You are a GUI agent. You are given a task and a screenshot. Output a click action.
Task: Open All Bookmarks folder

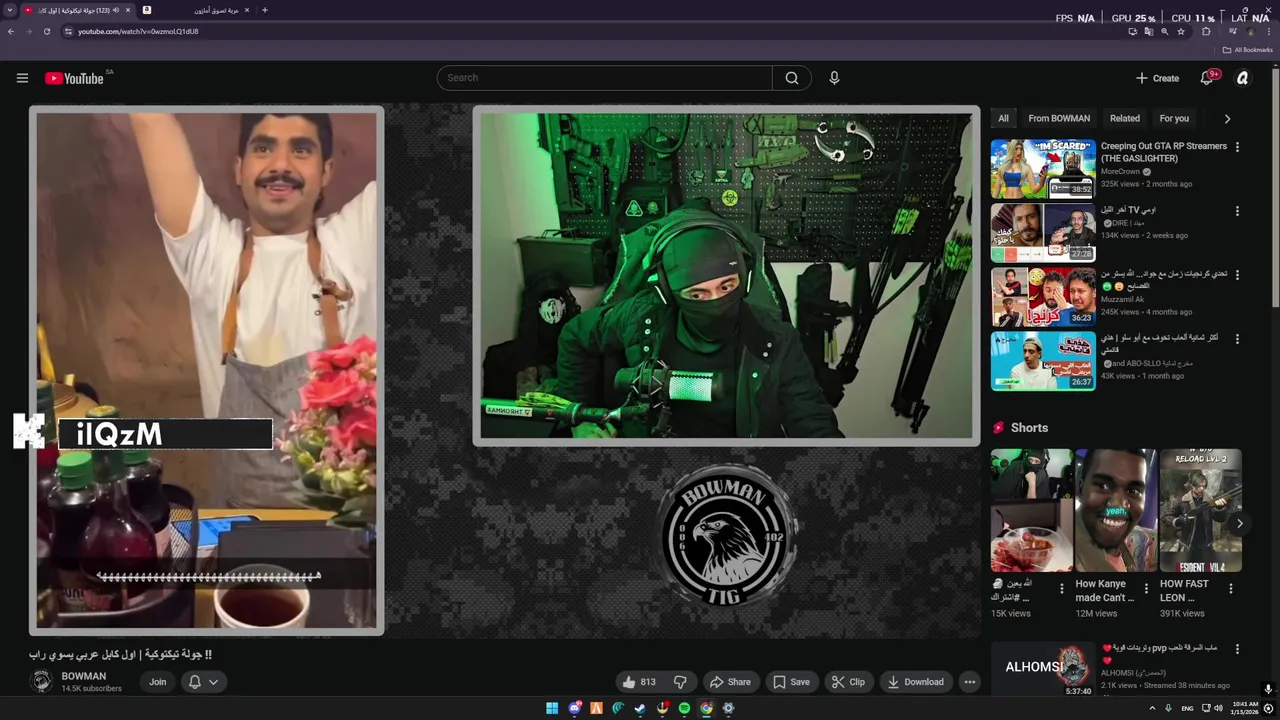(1248, 50)
